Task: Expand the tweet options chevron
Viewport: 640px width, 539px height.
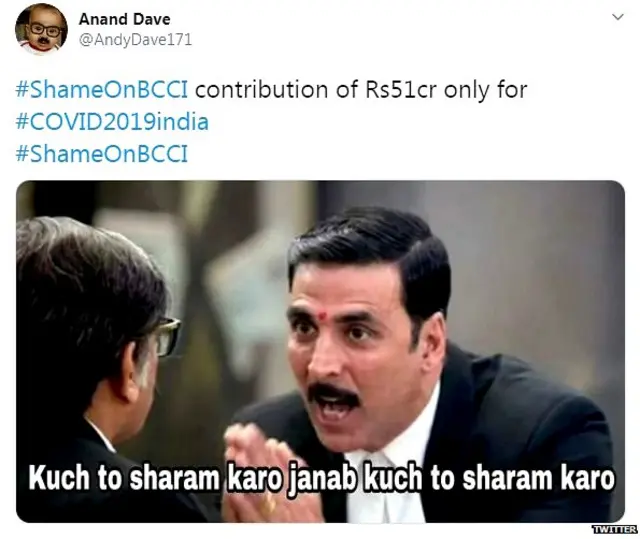Action: point(618,17)
